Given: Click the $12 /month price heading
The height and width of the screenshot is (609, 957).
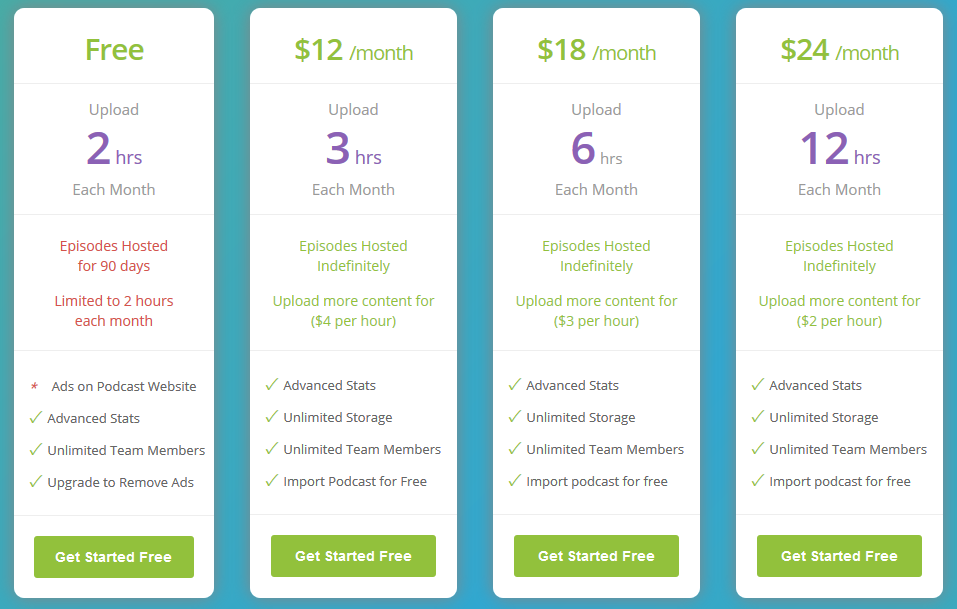Looking at the screenshot, I should coord(353,51).
